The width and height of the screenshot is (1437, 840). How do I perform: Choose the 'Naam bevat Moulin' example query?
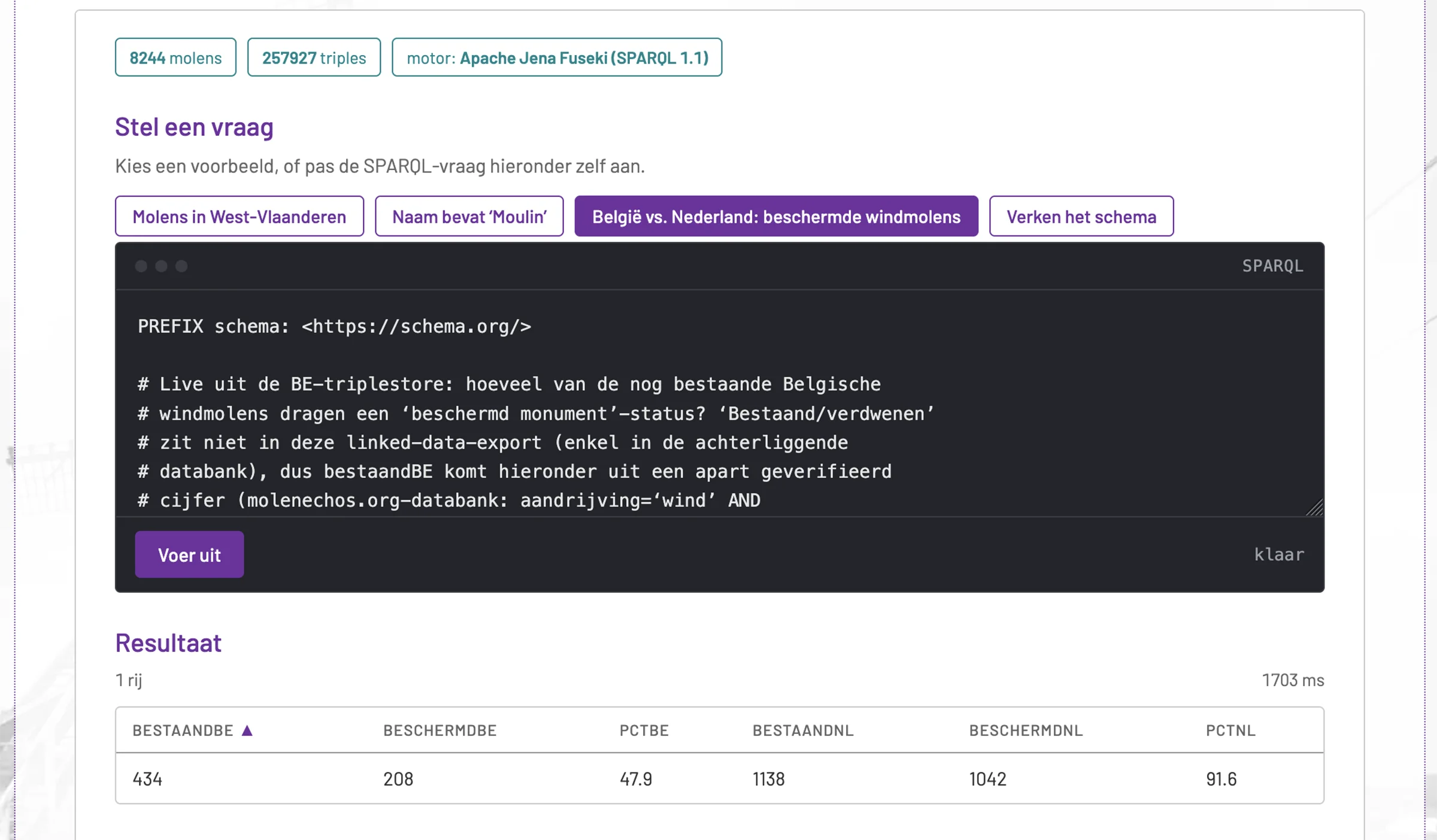[469, 216]
